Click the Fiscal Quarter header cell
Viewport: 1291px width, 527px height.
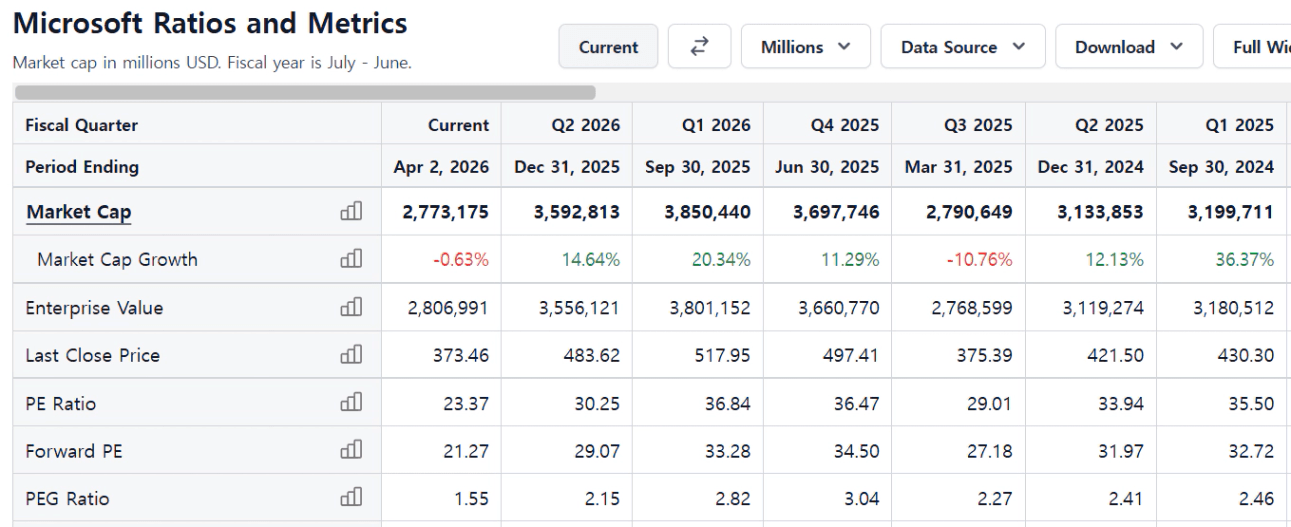click(x=82, y=125)
